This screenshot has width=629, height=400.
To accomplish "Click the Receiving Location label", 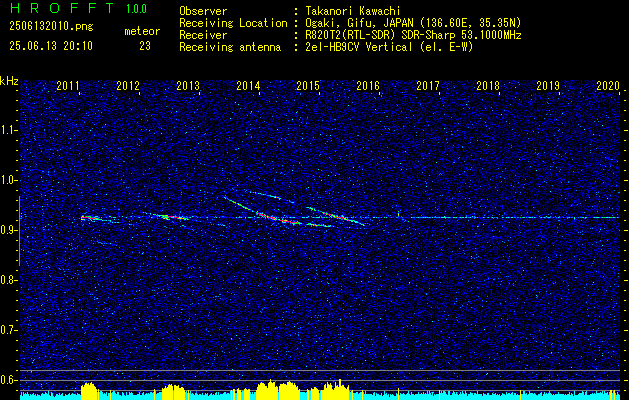I will [x=233, y=23].
